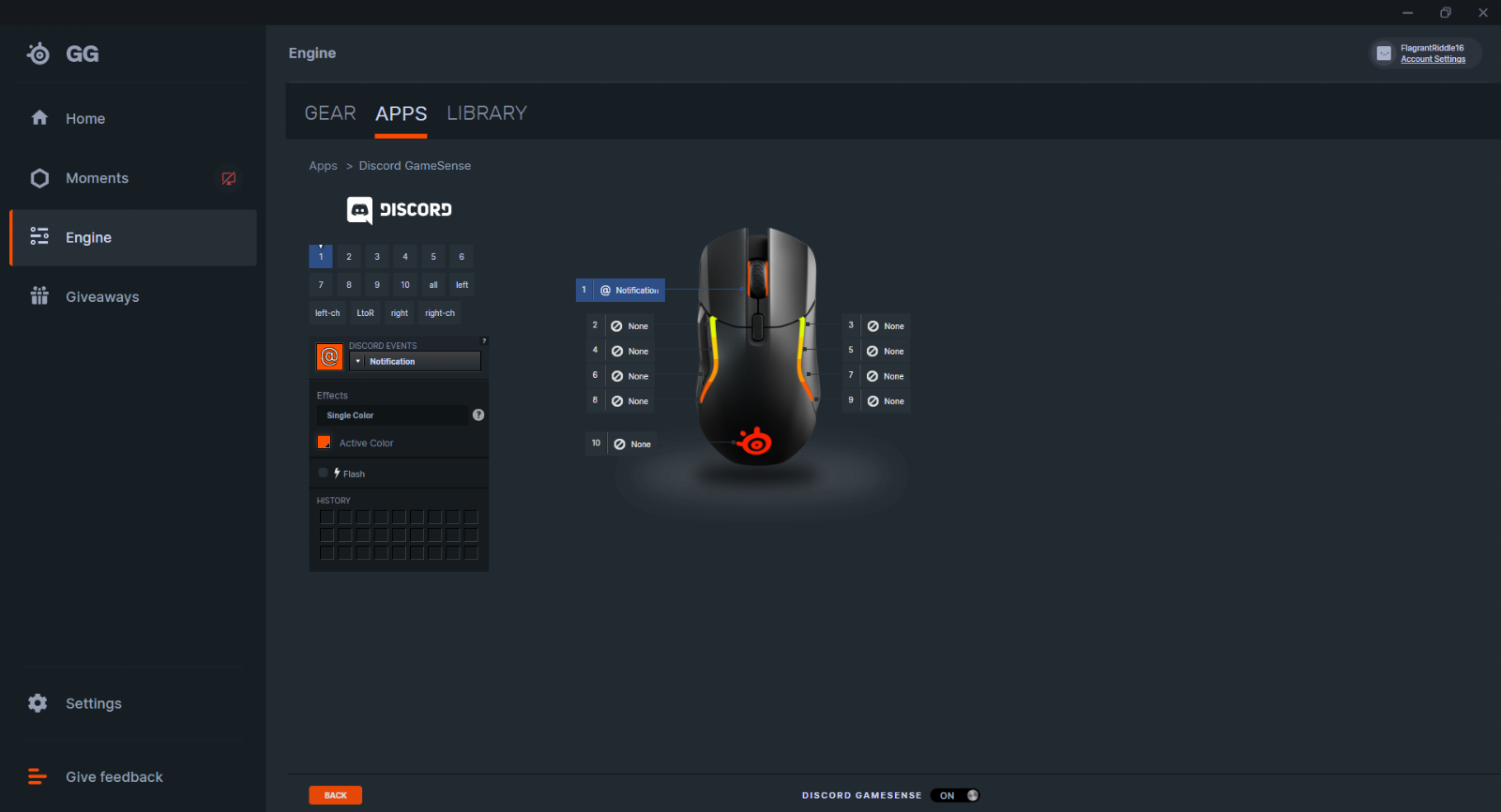This screenshot has height=812, width=1501.
Task: Select zone button 6
Action: (x=462, y=257)
